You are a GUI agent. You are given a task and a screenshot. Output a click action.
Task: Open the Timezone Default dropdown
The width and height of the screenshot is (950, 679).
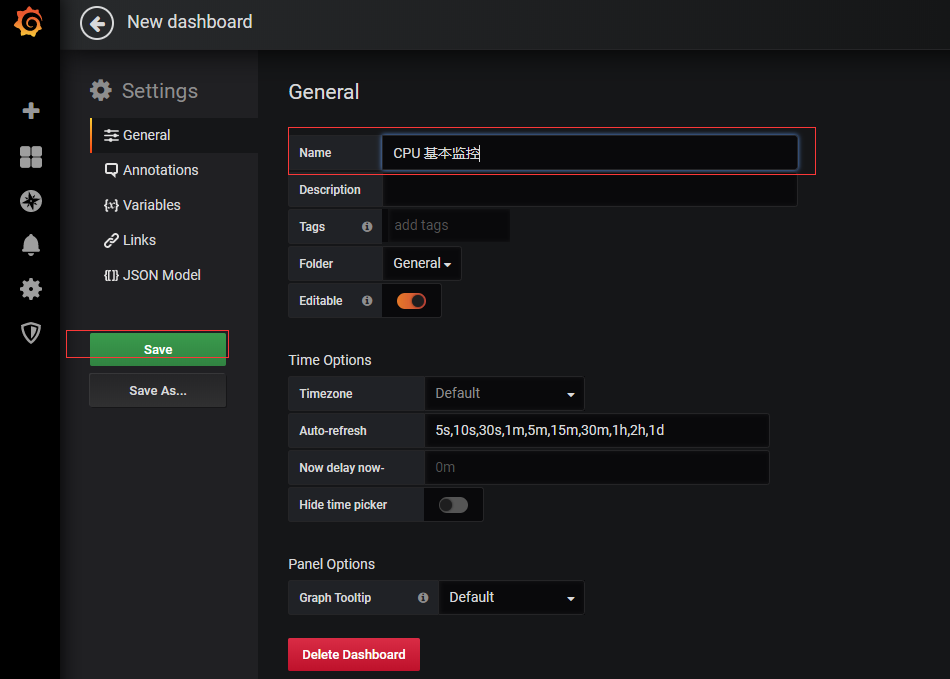[x=504, y=394]
